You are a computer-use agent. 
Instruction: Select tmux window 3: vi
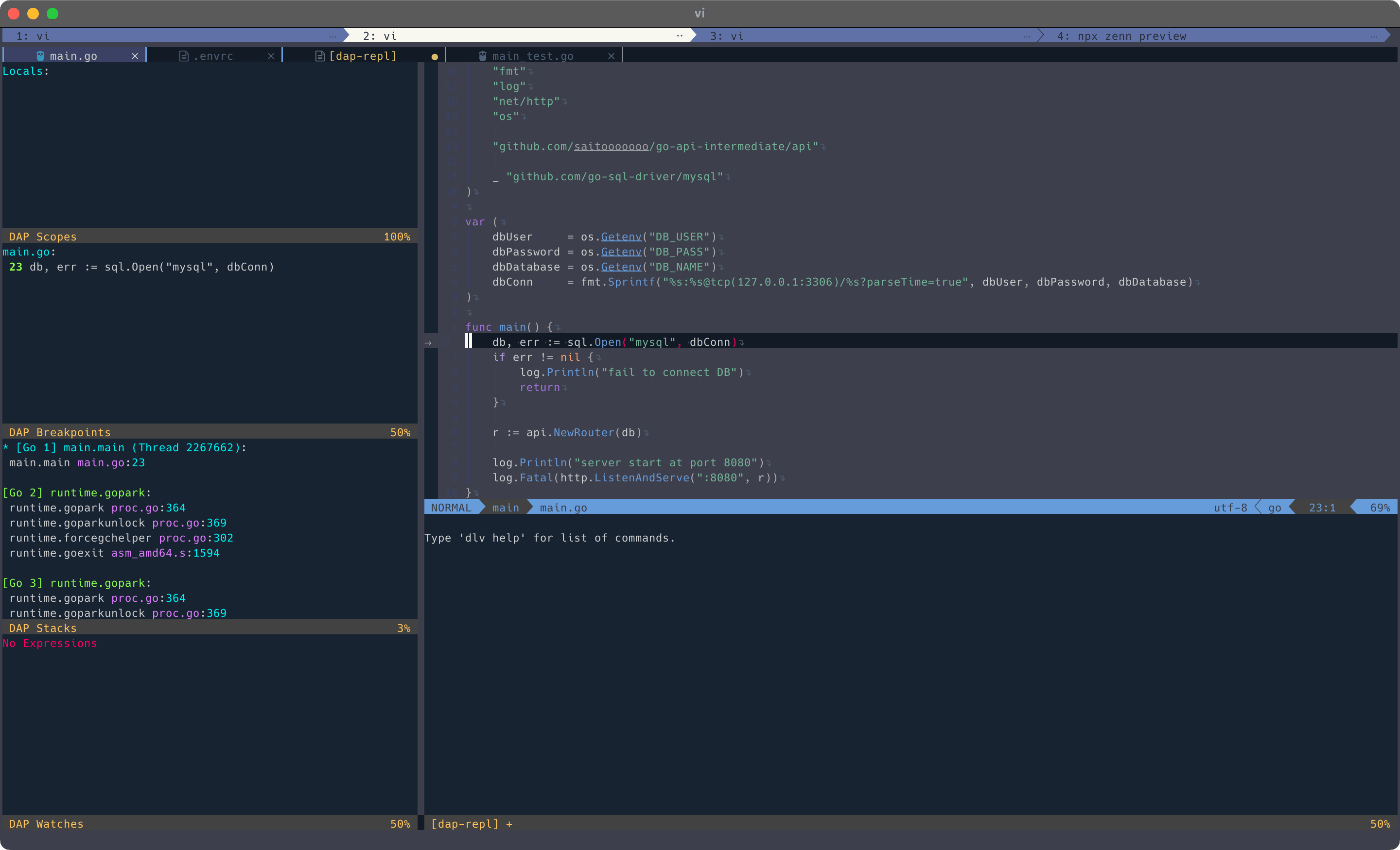pos(867,35)
